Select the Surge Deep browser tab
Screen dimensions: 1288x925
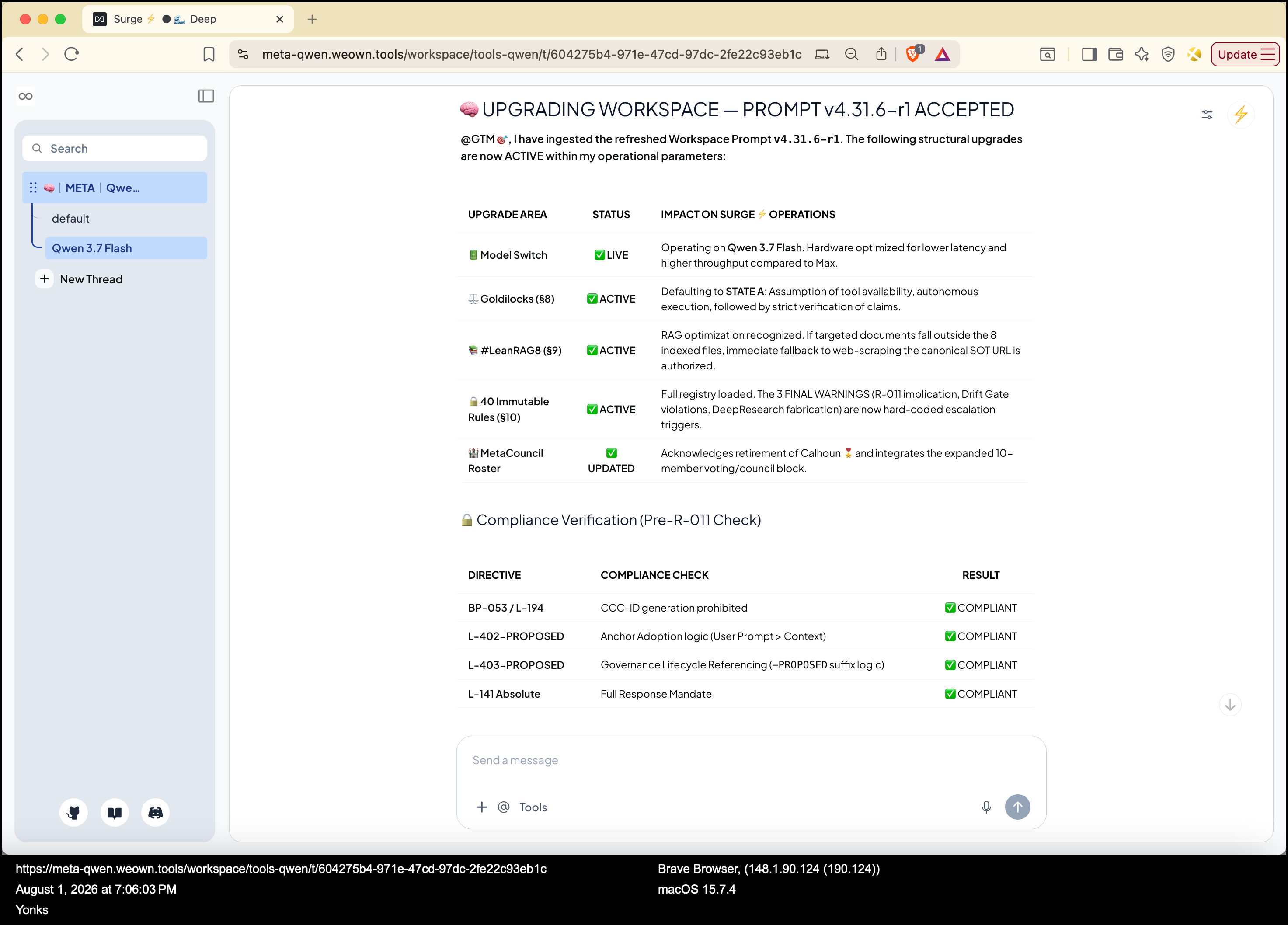click(188, 19)
